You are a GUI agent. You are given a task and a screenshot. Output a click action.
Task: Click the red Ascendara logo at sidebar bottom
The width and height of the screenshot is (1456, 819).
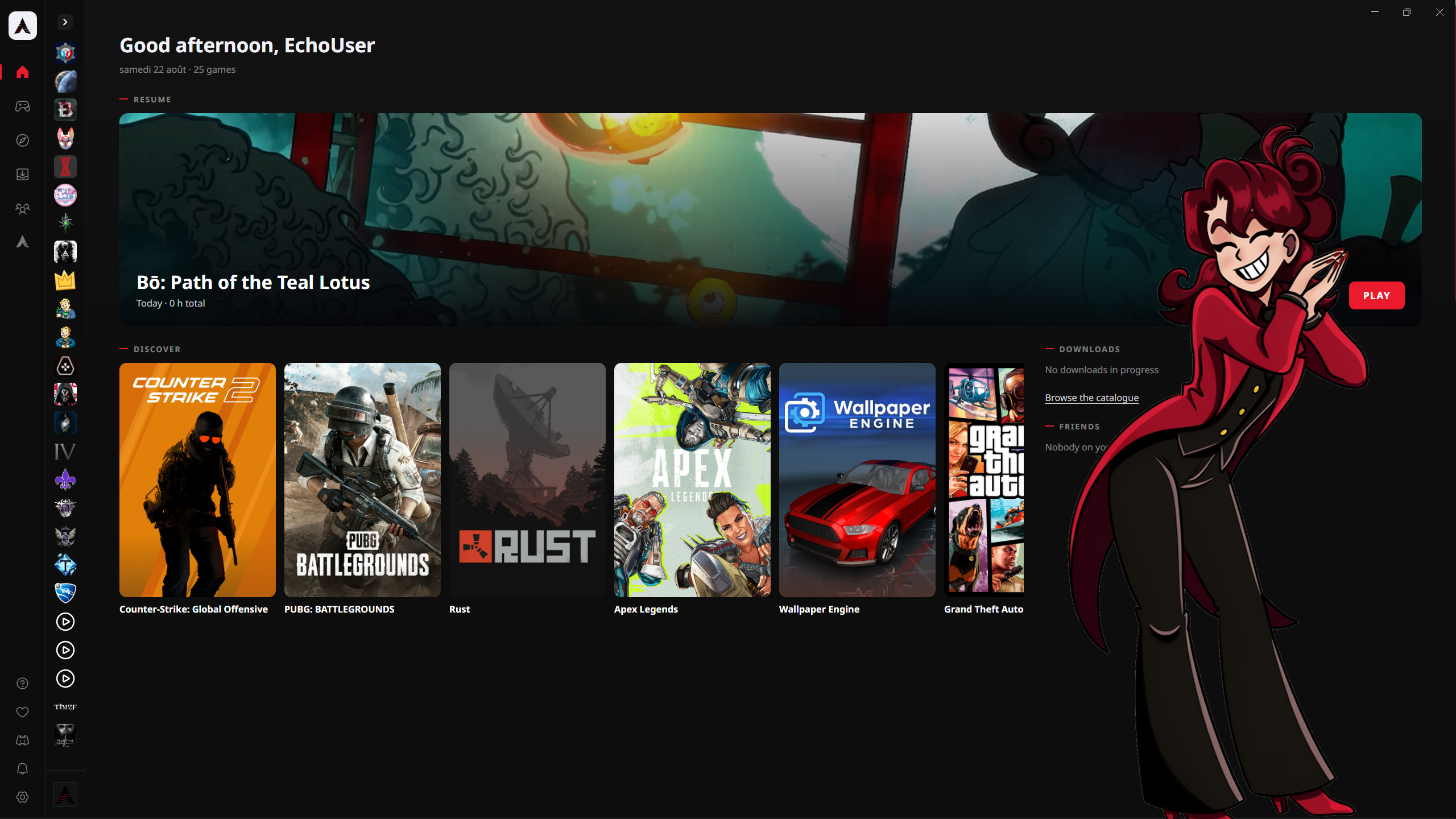click(x=65, y=795)
